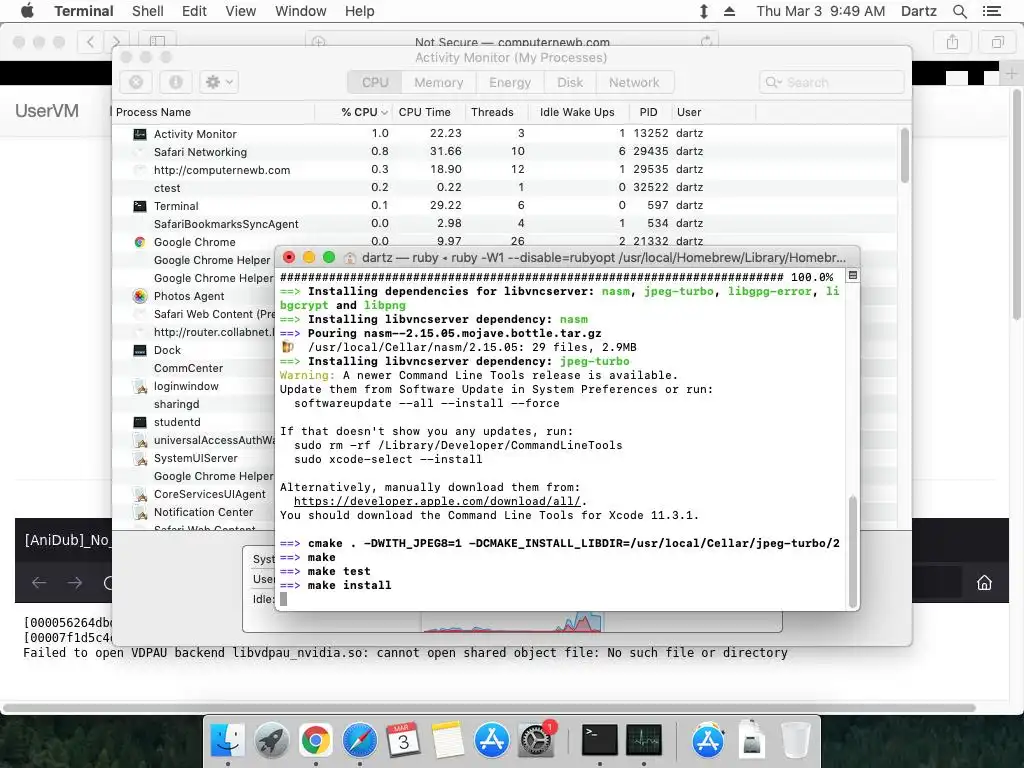Image resolution: width=1024 pixels, height=768 pixels.
Task: Open Calendar from the Dock
Action: [x=404, y=740]
